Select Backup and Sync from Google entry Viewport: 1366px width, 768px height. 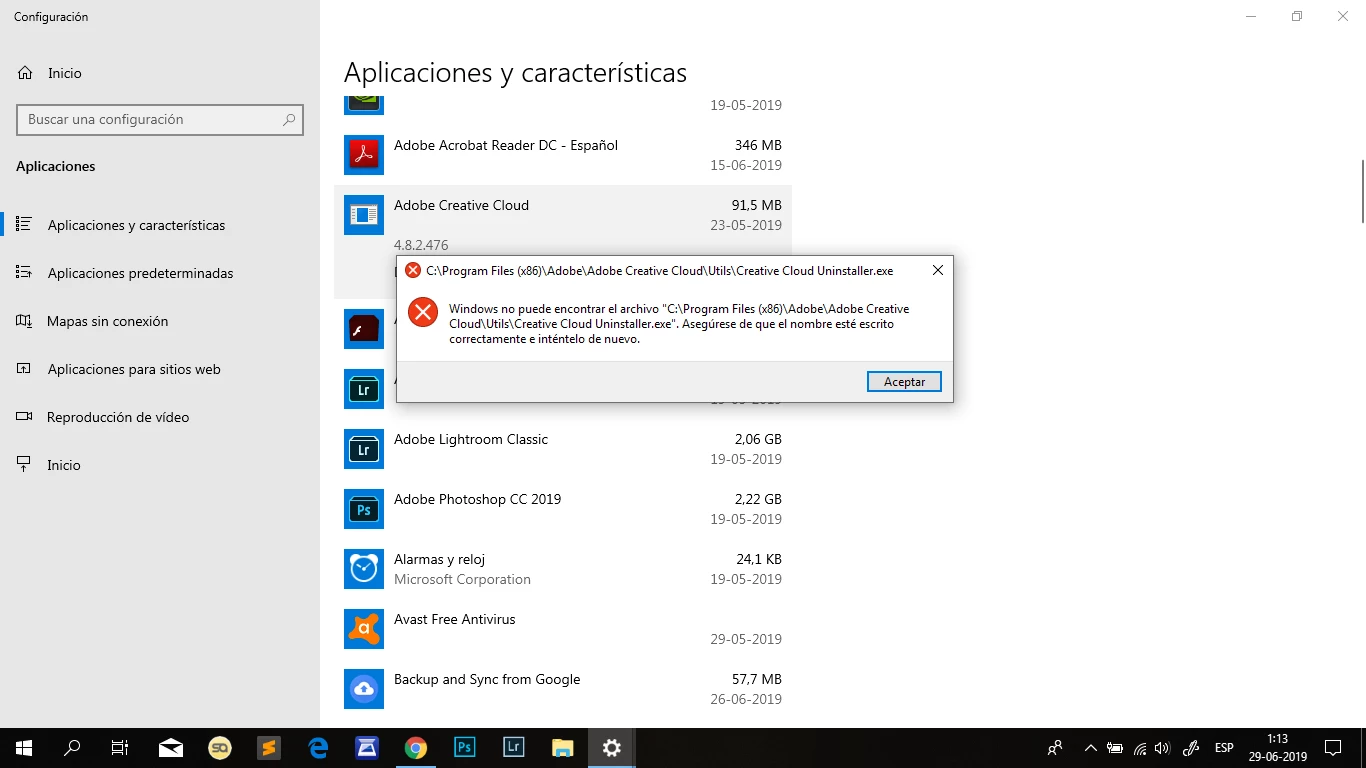[x=563, y=689]
